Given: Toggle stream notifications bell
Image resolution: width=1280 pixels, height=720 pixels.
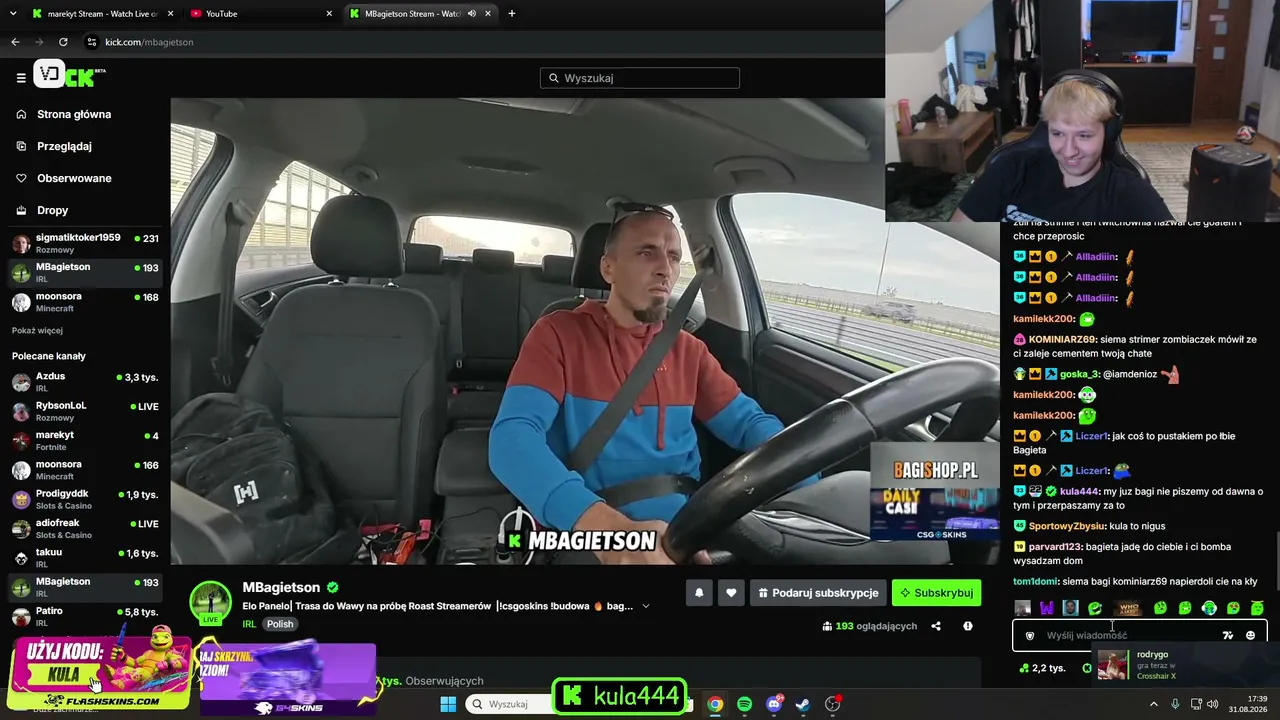Looking at the screenshot, I should pos(699,593).
